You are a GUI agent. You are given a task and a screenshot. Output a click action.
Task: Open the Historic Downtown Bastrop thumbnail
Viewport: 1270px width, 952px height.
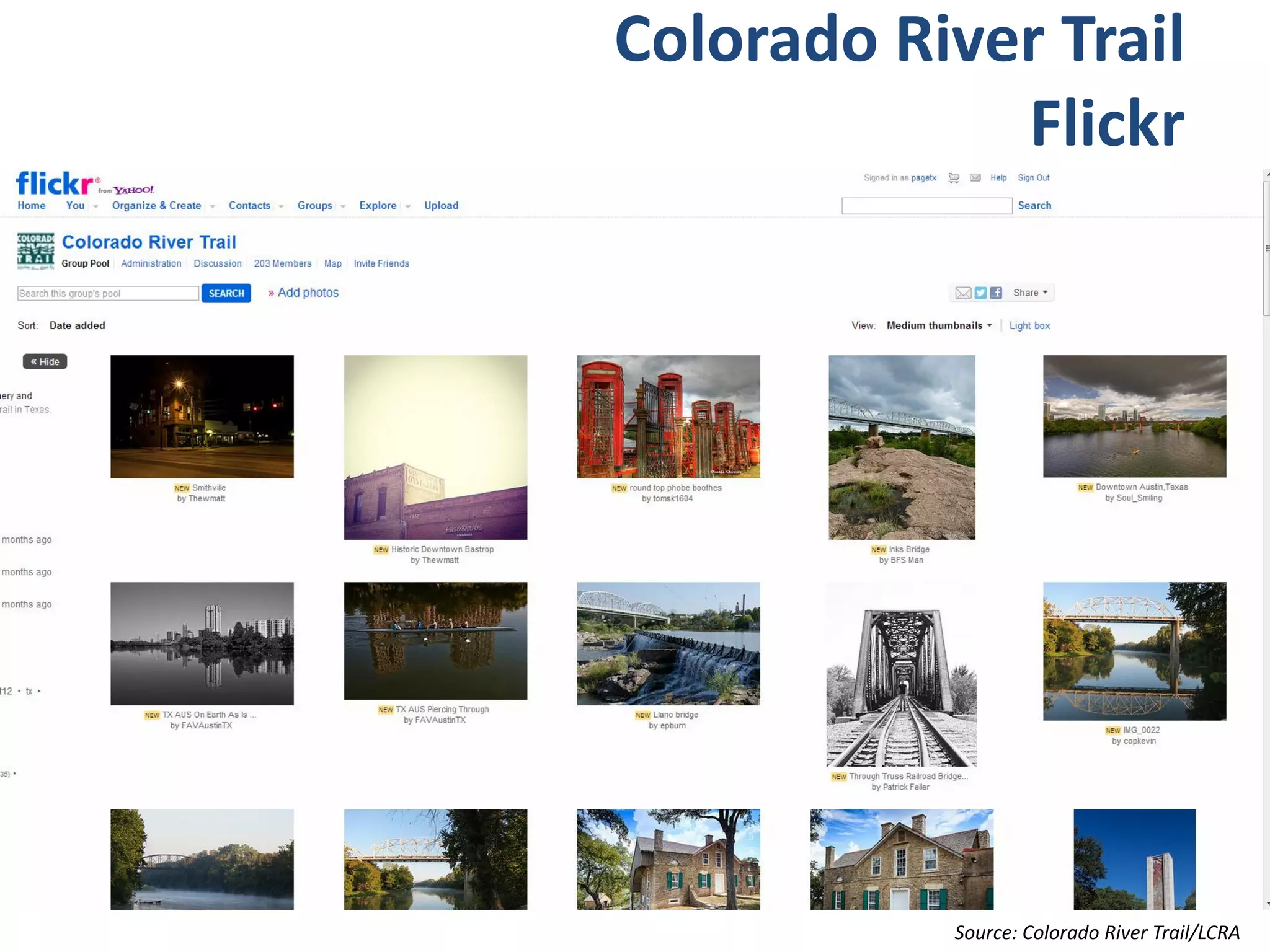coord(435,447)
